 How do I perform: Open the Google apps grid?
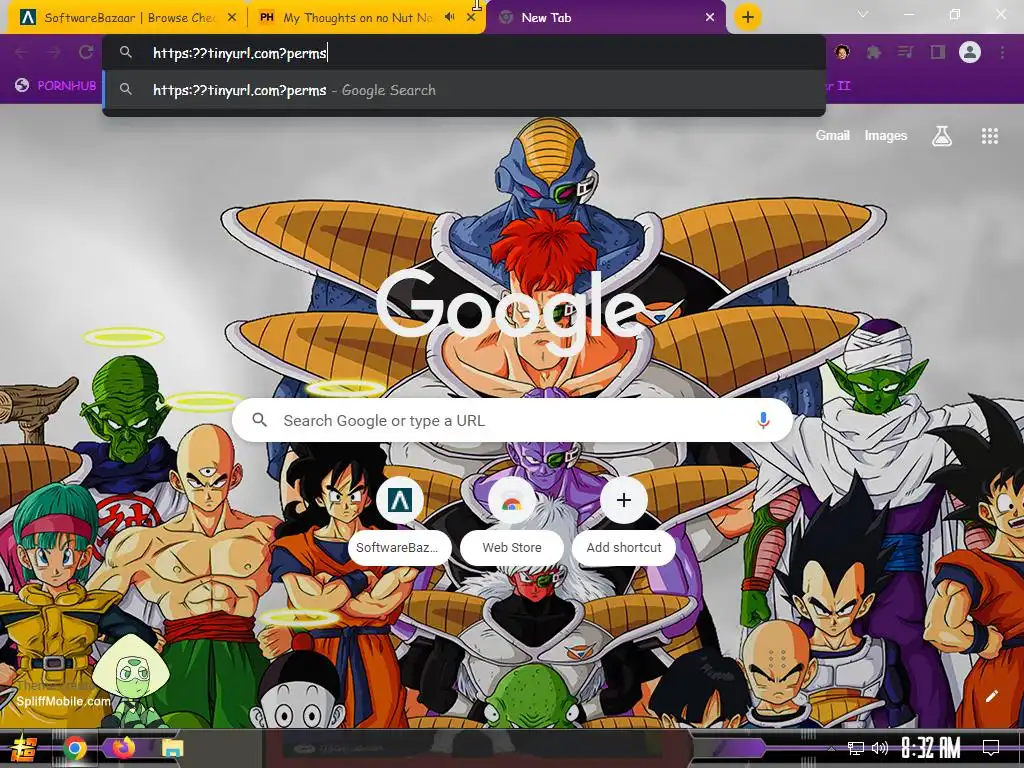coord(989,136)
